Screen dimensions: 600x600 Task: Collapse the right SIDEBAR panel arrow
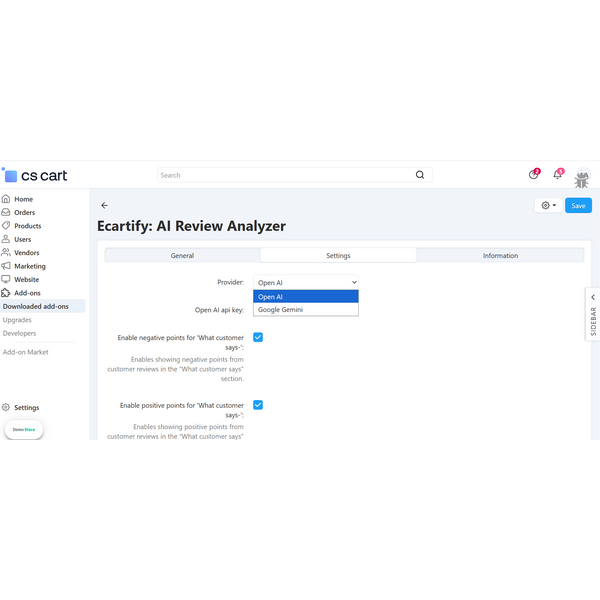tap(593, 297)
